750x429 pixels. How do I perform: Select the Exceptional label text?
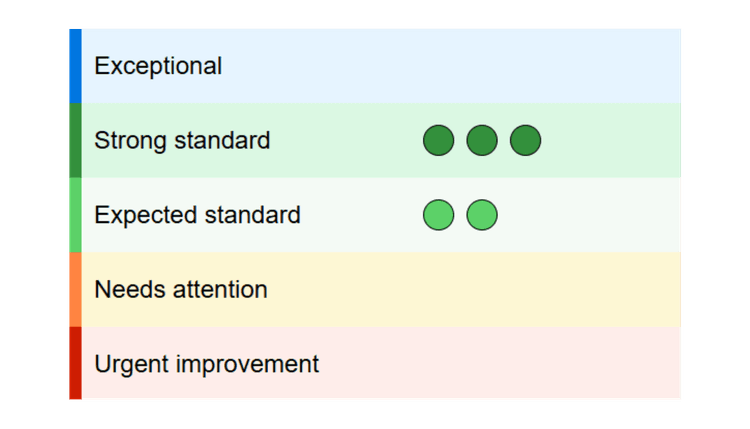158,66
